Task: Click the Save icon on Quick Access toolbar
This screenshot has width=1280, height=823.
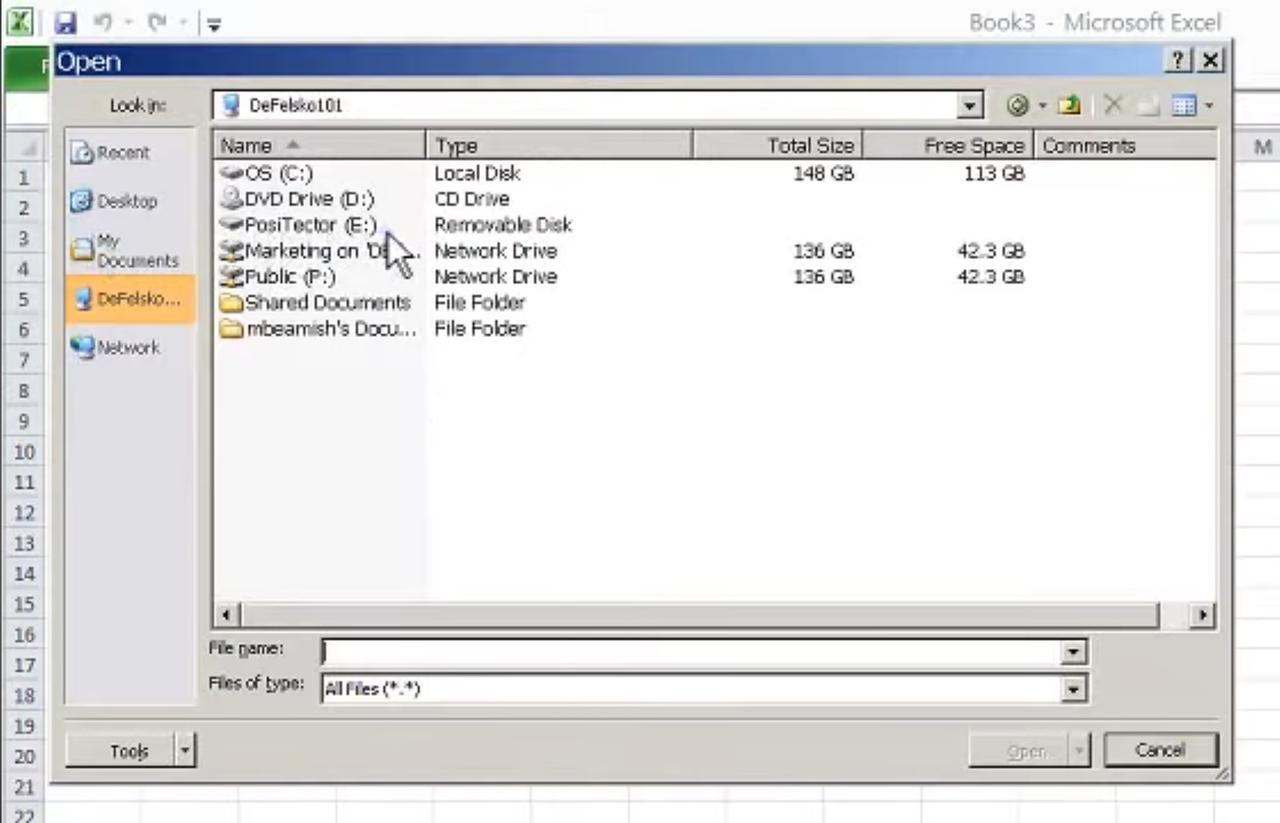Action: (x=65, y=22)
